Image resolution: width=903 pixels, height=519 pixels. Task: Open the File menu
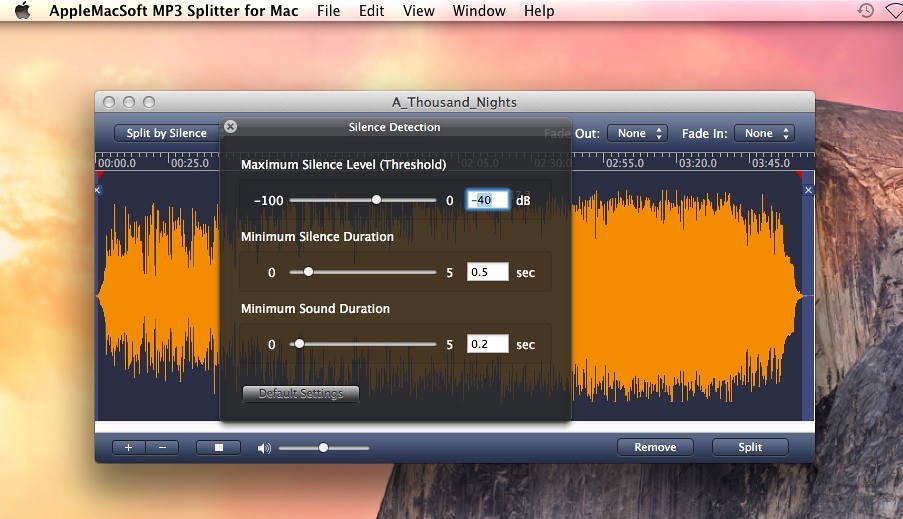click(328, 10)
